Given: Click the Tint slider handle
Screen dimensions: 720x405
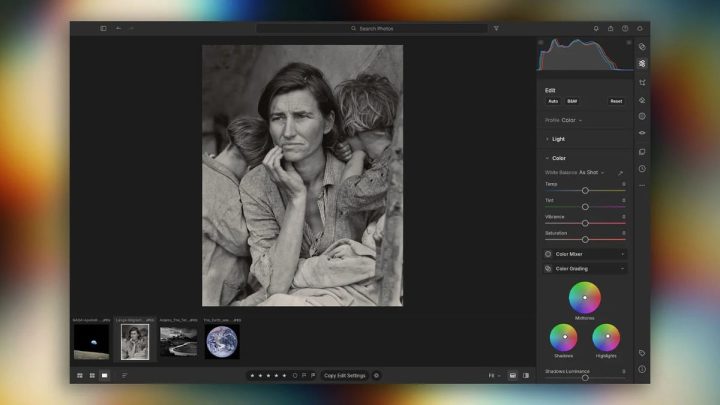Looking at the screenshot, I should [x=585, y=207].
